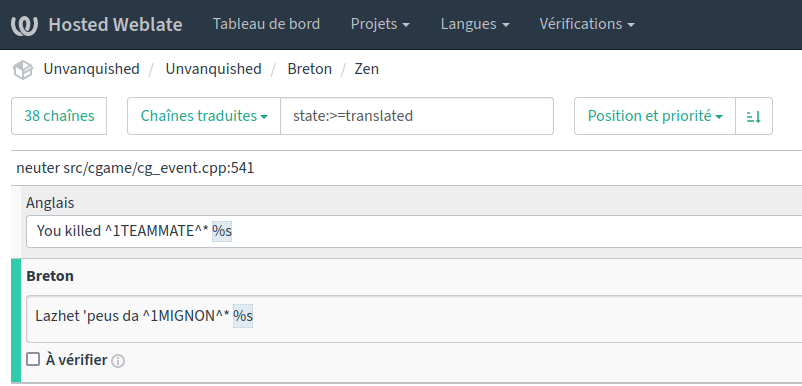Viewport: 802px width, 386px height.
Task: Click the Hosted Weblate logo icon
Action: pyautogui.click(x=24, y=25)
